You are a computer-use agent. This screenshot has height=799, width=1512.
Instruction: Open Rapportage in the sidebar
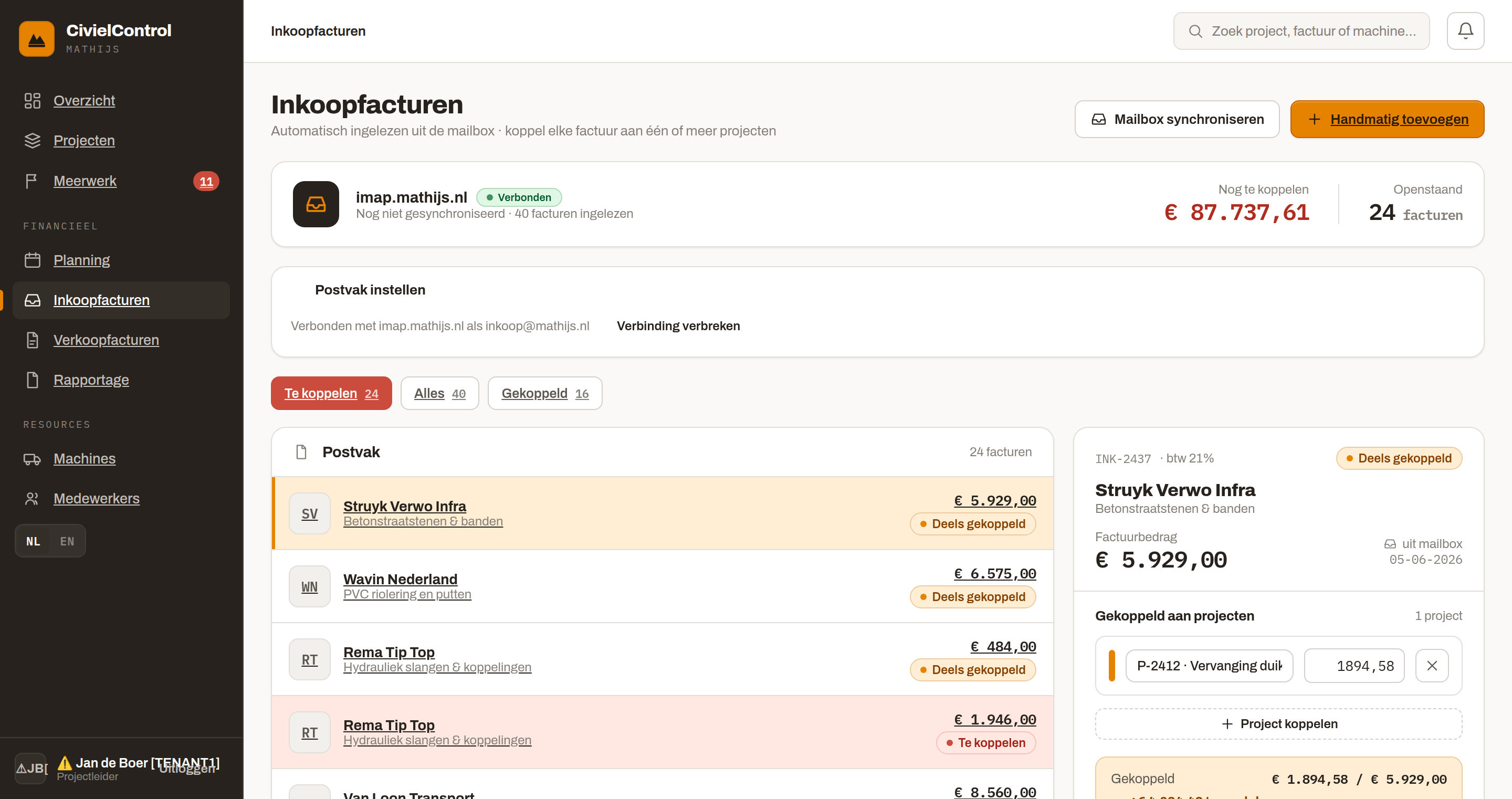click(121, 380)
